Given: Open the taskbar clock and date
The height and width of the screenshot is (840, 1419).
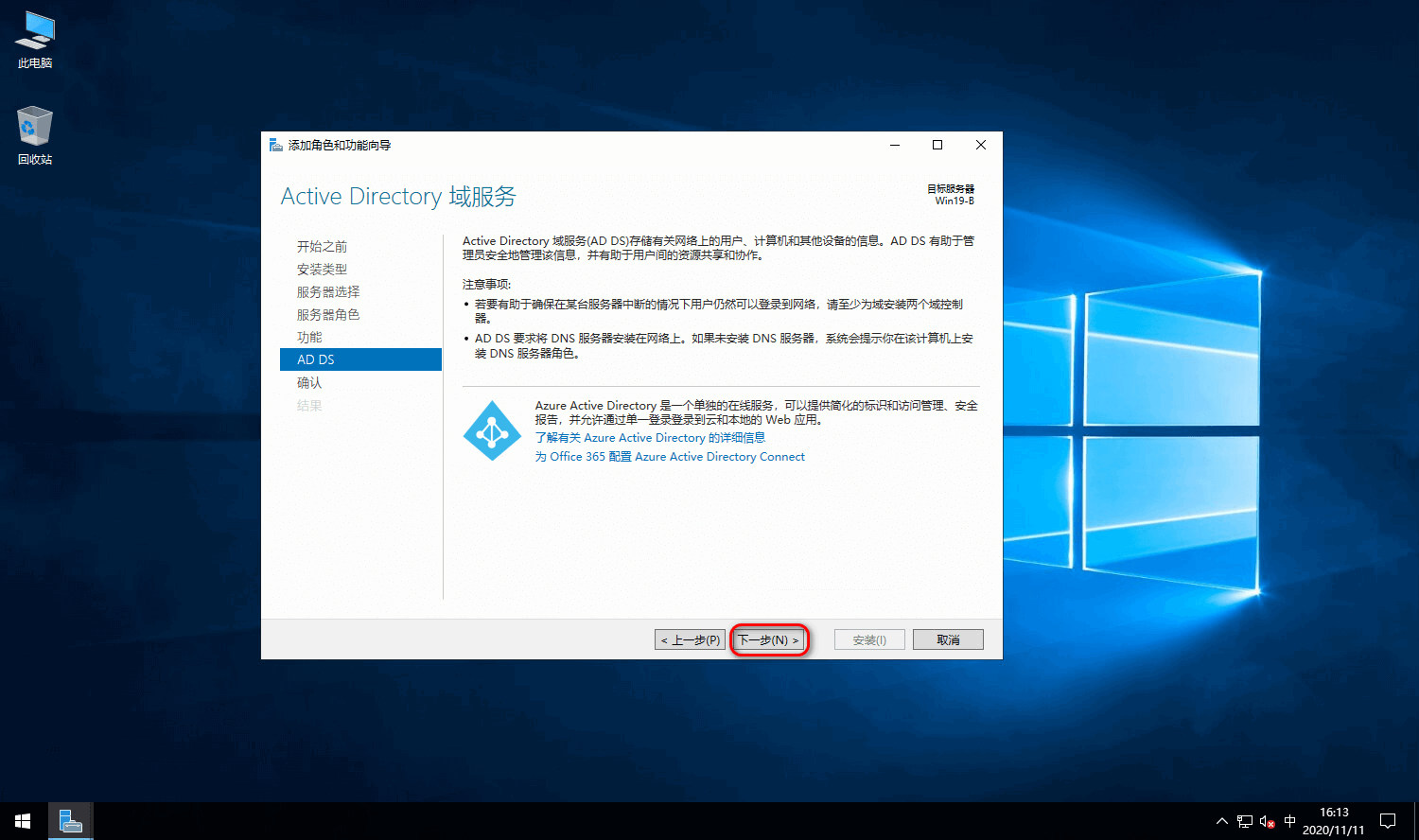Looking at the screenshot, I should point(1333,821).
